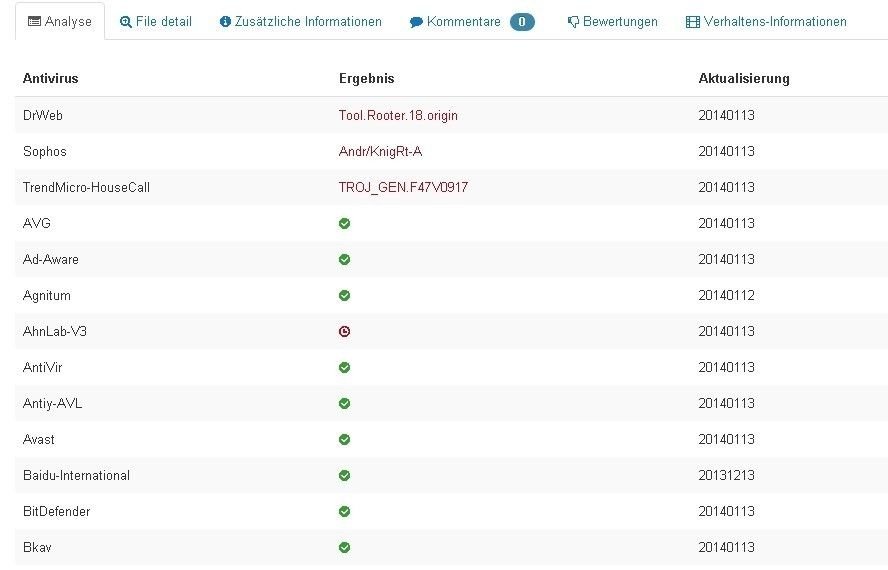The image size is (888, 570).
Task: Click the green check icon for Baidu-International
Action: coord(344,475)
